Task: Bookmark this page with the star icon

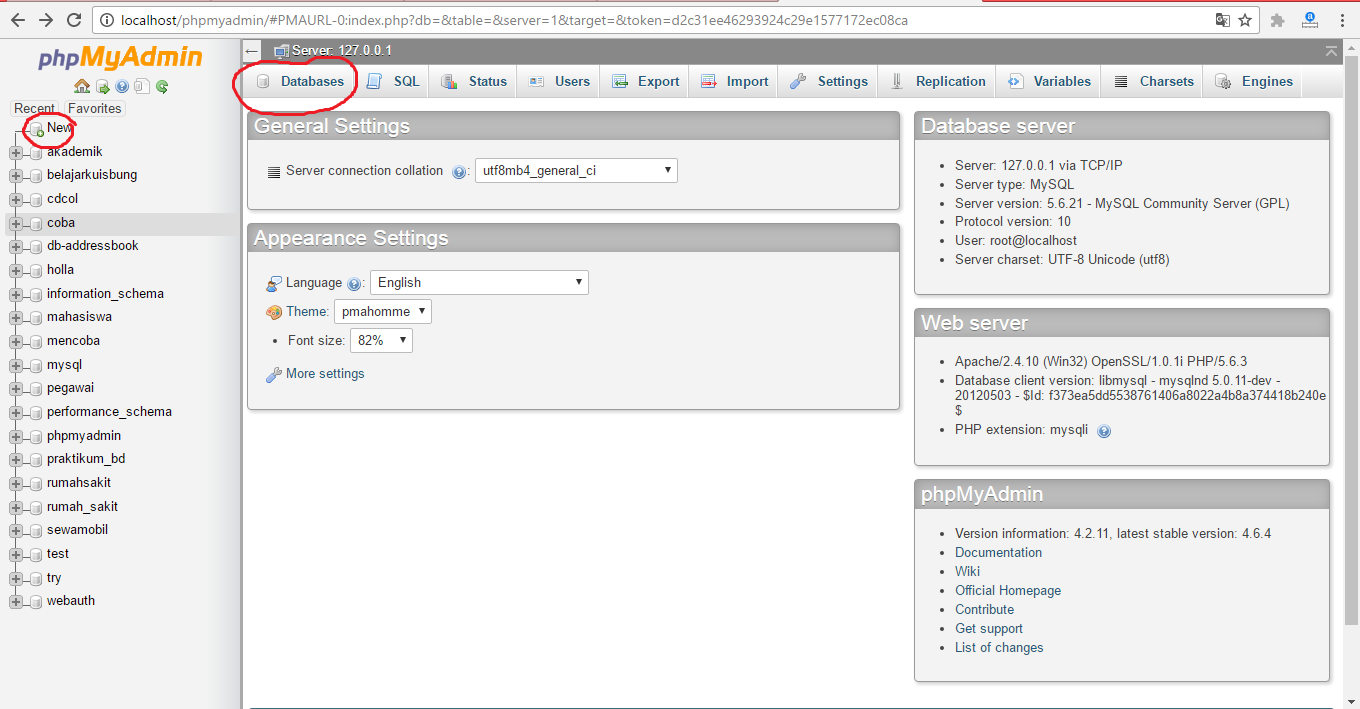Action: tap(1245, 20)
